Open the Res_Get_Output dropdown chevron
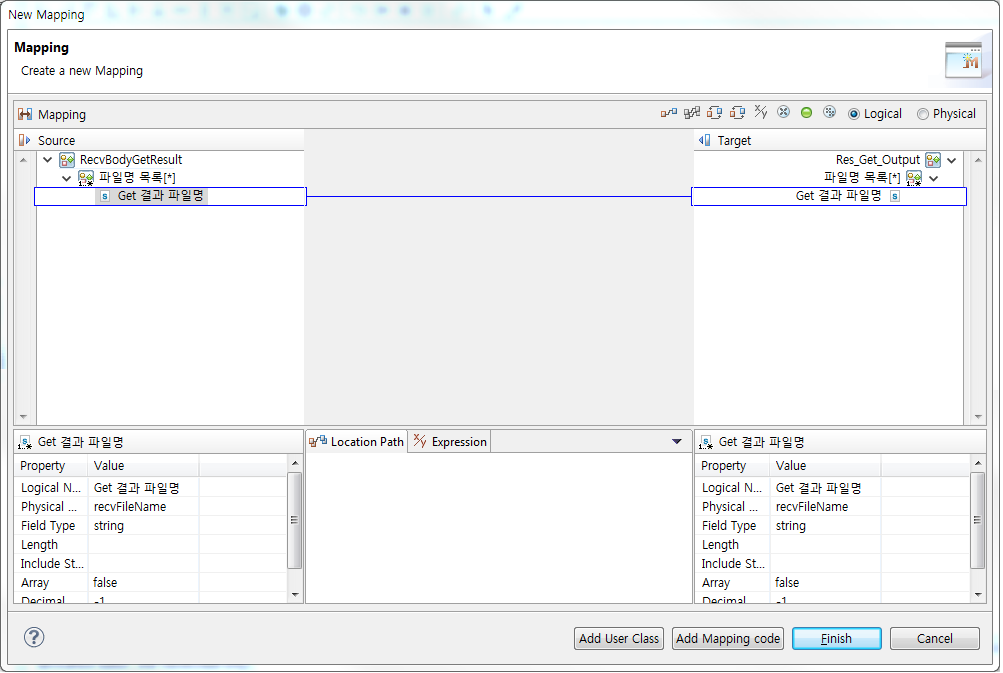1003x673 pixels. (x=951, y=159)
